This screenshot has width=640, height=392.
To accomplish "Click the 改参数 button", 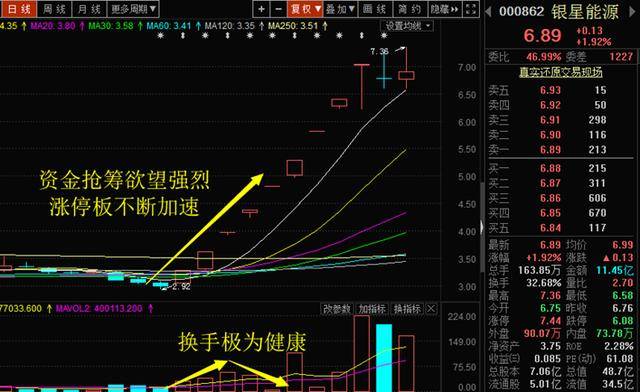I will pos(337,310).
